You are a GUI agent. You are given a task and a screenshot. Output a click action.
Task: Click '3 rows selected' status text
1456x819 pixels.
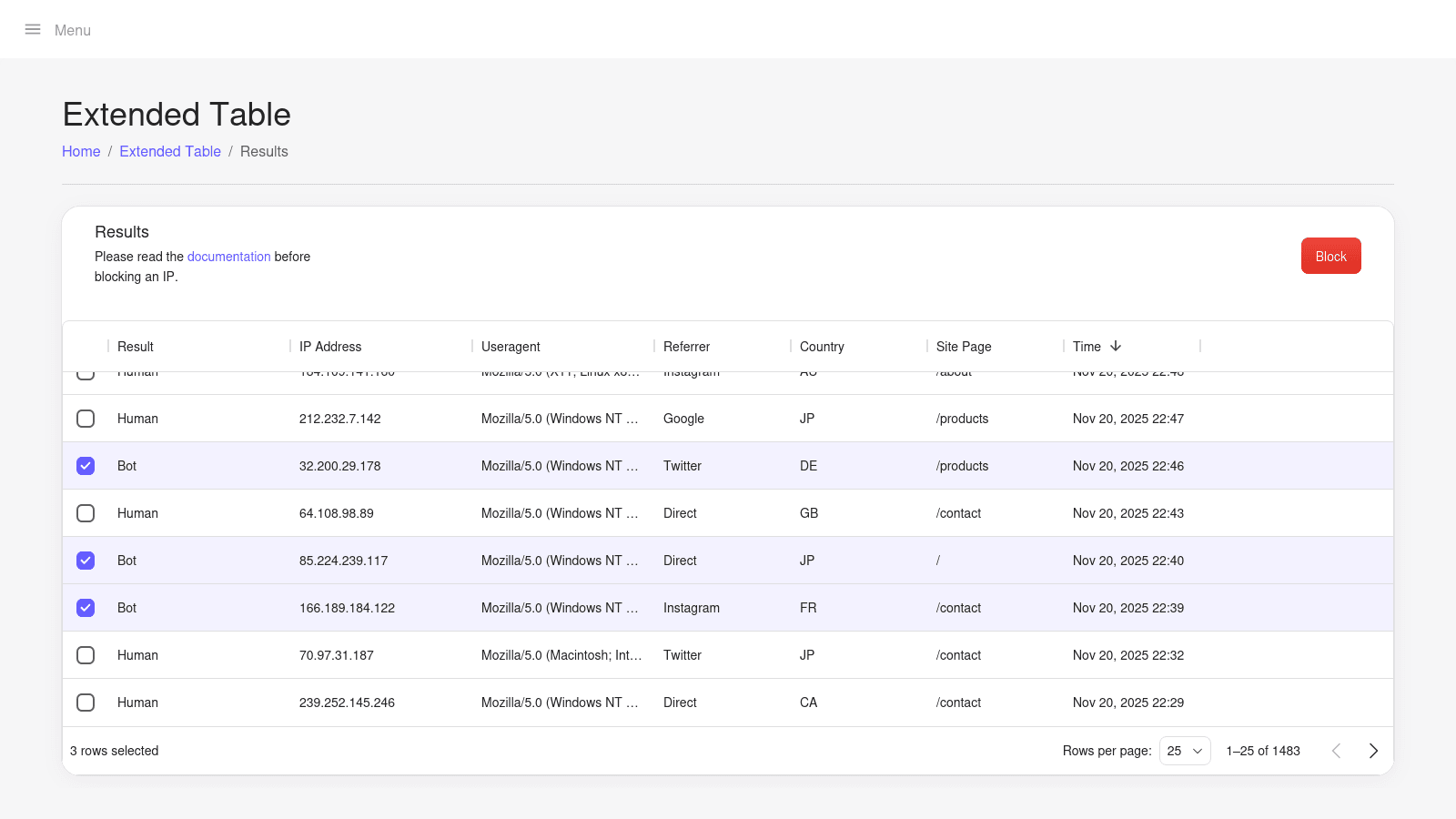tap(115, 751)
